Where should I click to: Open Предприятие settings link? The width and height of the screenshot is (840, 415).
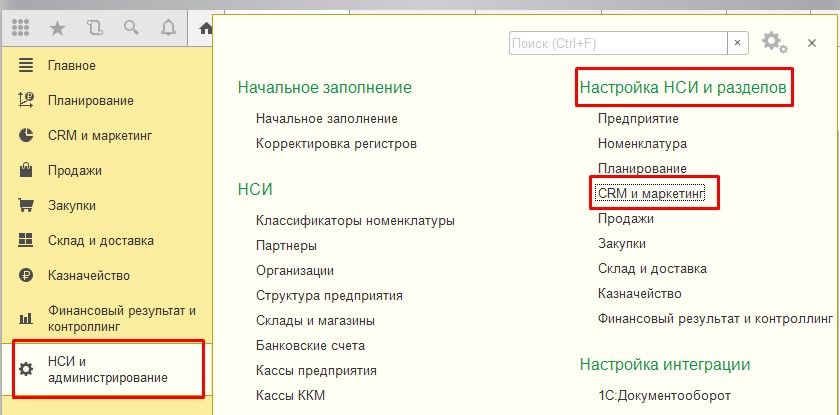click(x=638, y=118)
